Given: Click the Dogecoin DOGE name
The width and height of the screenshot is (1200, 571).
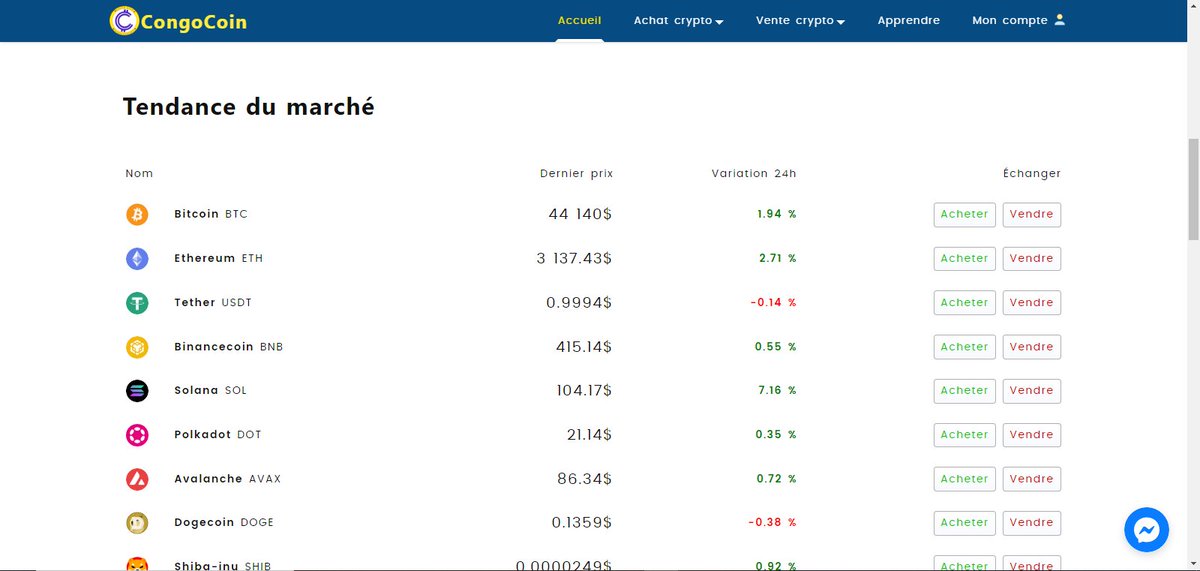Looking at the screenshot, I should (x=224, y=522).
